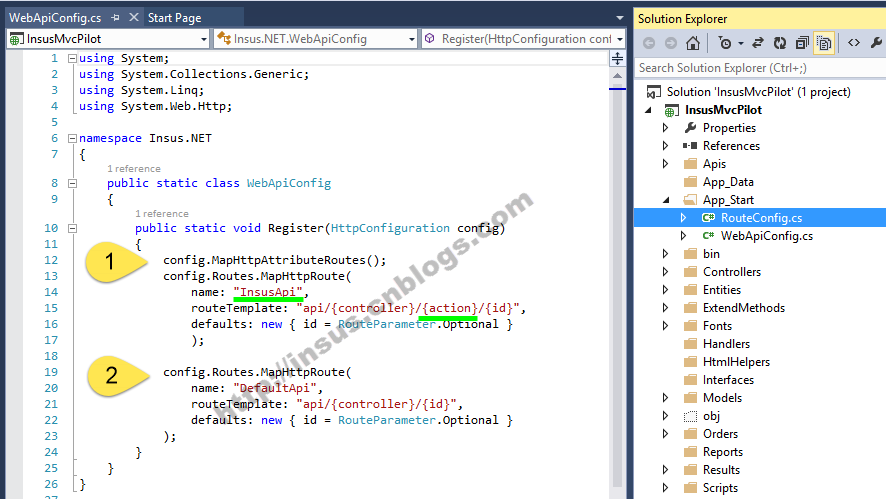The height and width of the screenshot is (499, 886).
Task: Select the Reports folder
Action: click(x=723, y=452)
